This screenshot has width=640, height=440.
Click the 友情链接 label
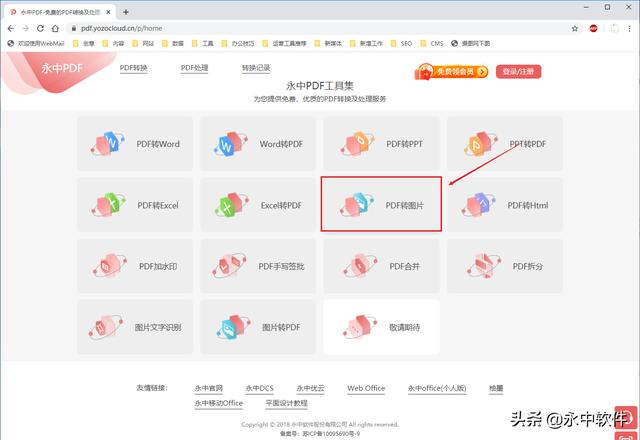[x=152, y=388]
